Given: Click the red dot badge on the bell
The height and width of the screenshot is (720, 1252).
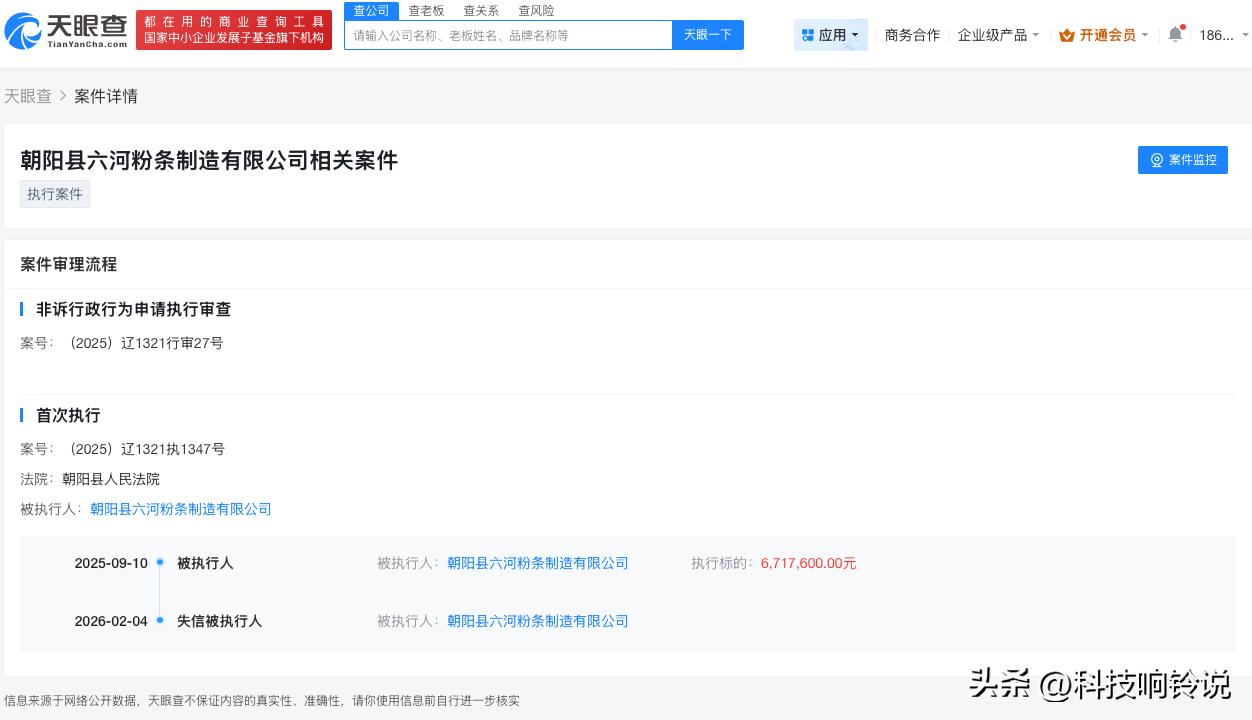Looking at the screenshot, I should [1183, 27].
